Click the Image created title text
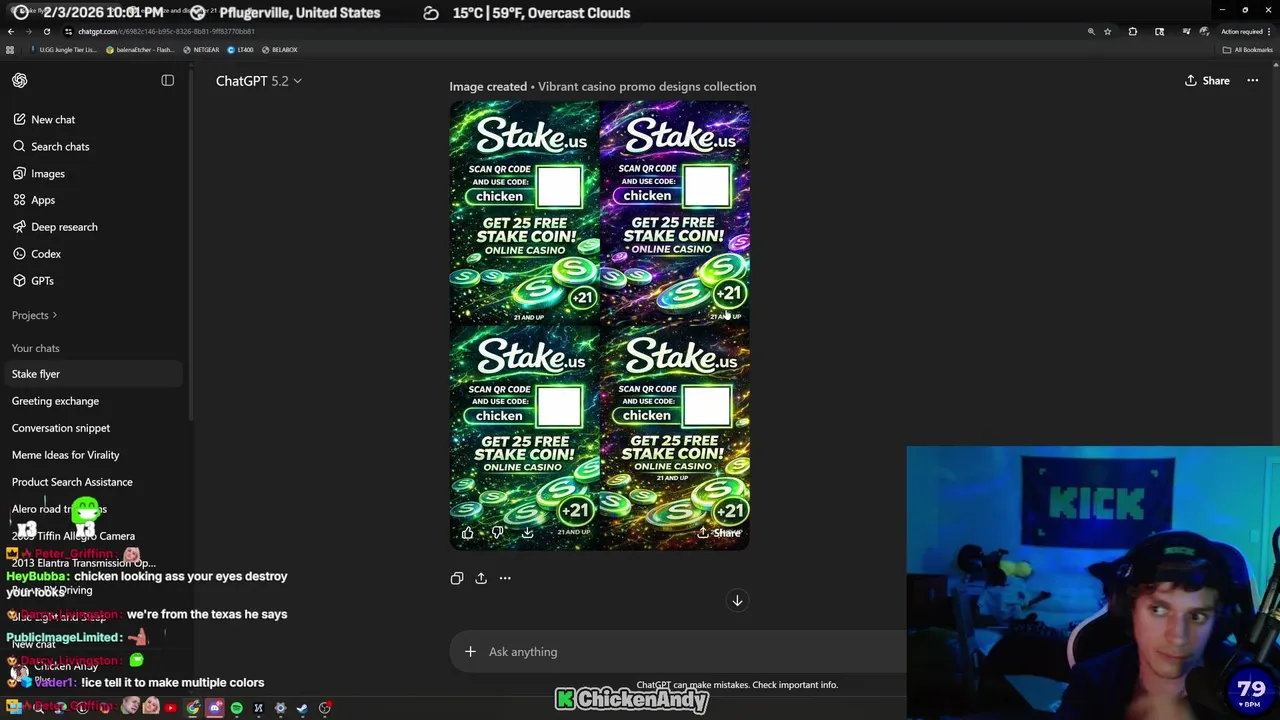The image size is (1280, 720). click(488, 87)
